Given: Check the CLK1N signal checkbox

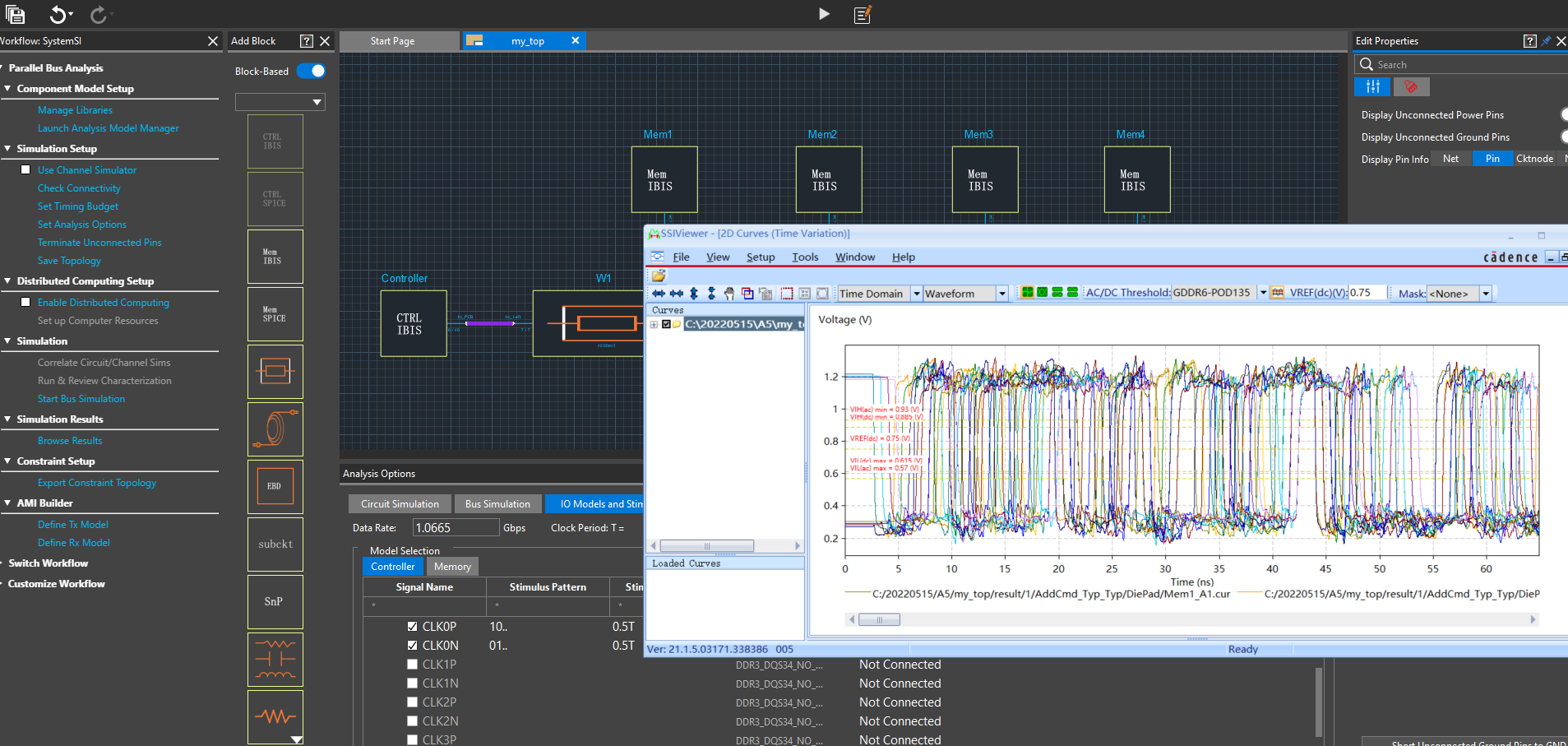Looking at the screenshot, I should [x=412, y=683].
